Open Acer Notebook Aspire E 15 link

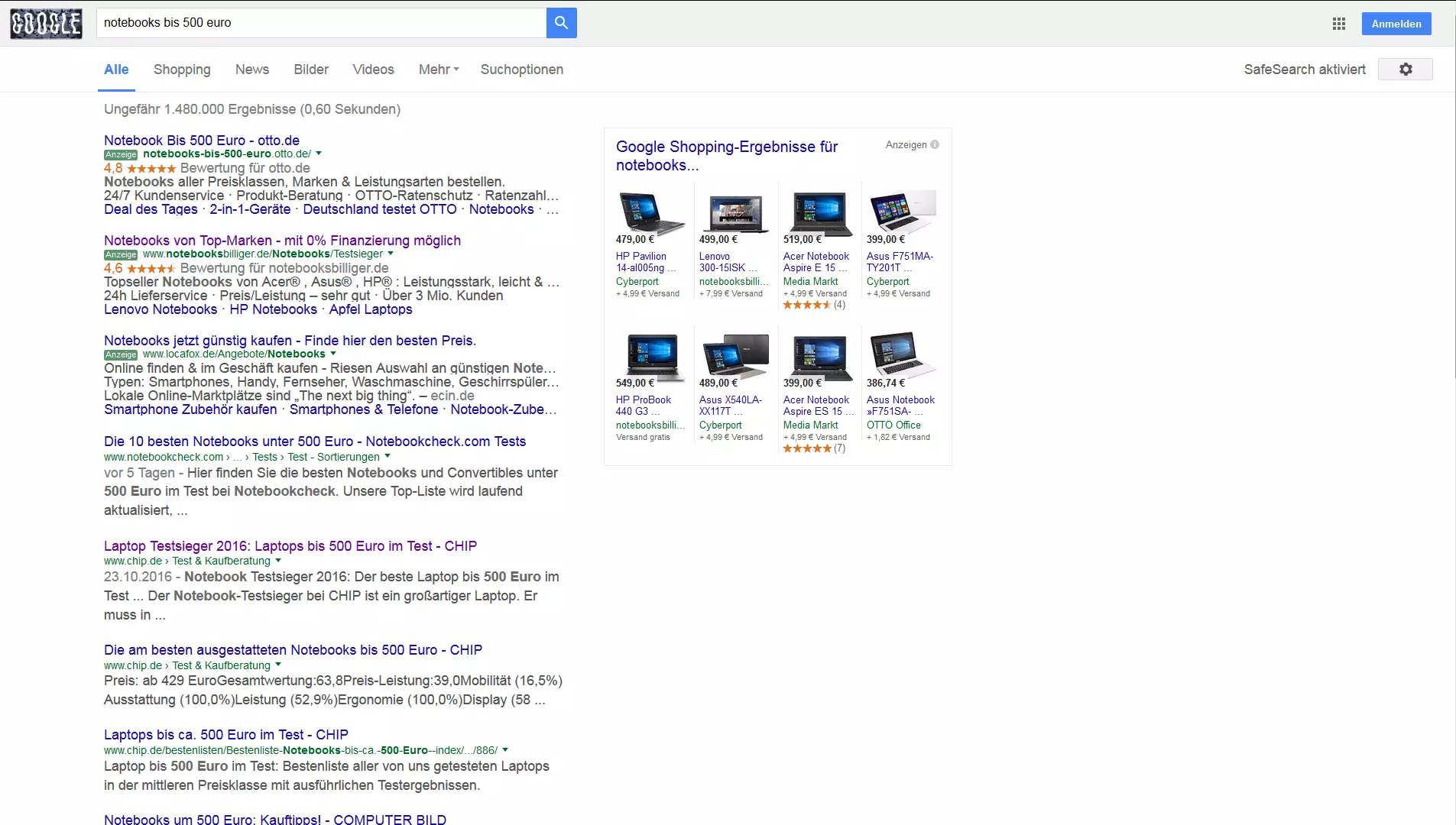tap(816, 262)
